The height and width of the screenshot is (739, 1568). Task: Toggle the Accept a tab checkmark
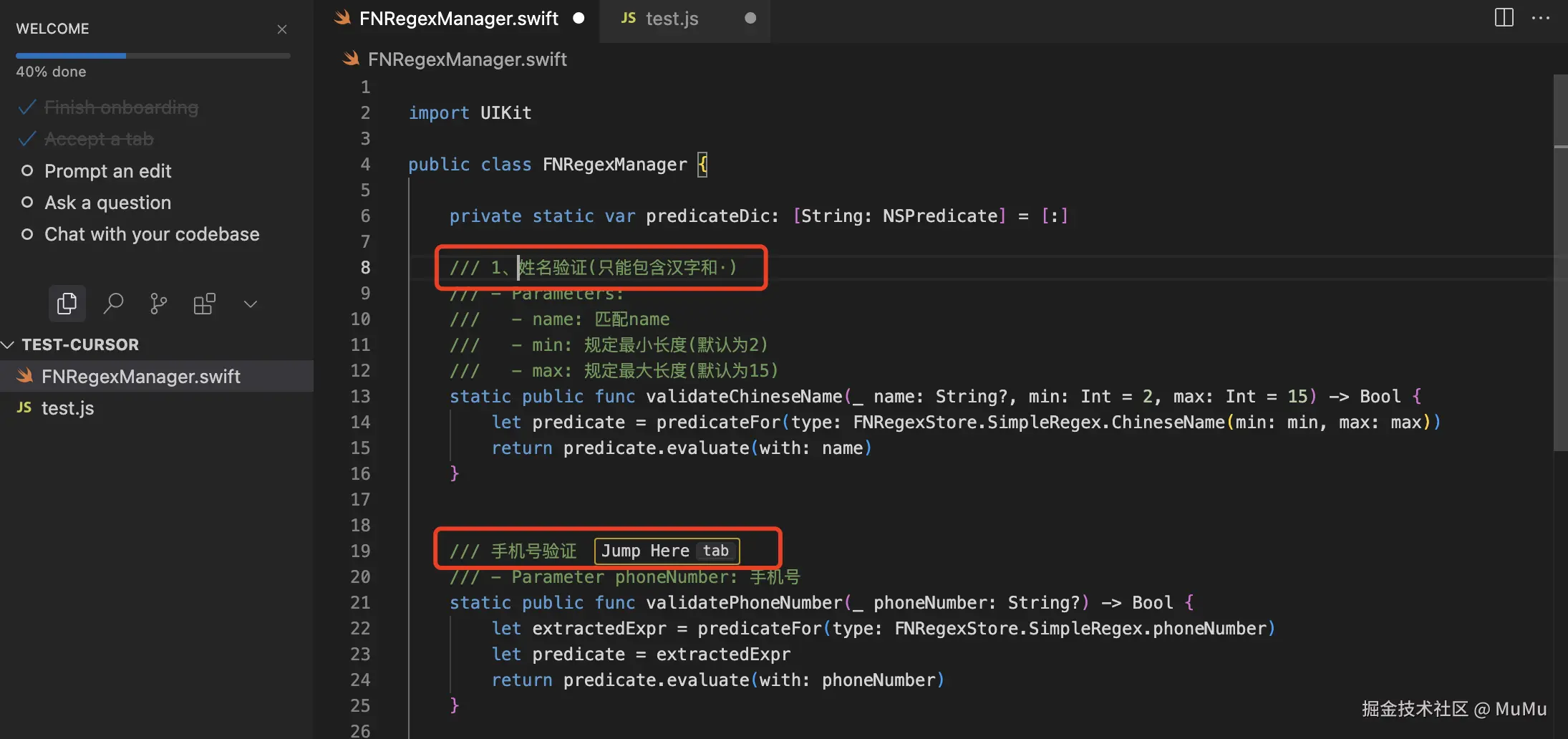27,139
